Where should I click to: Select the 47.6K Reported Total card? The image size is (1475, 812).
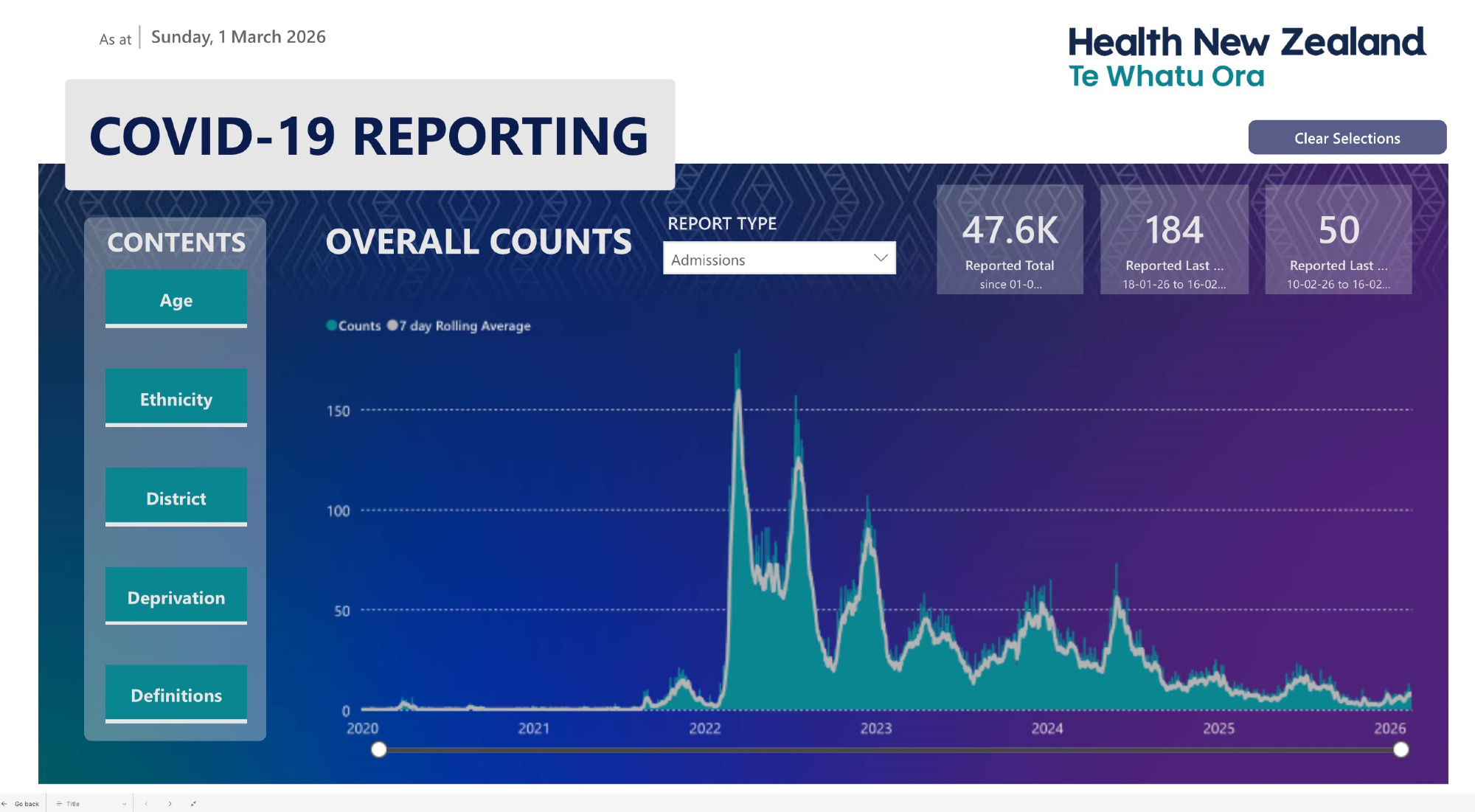(1010, 240)
